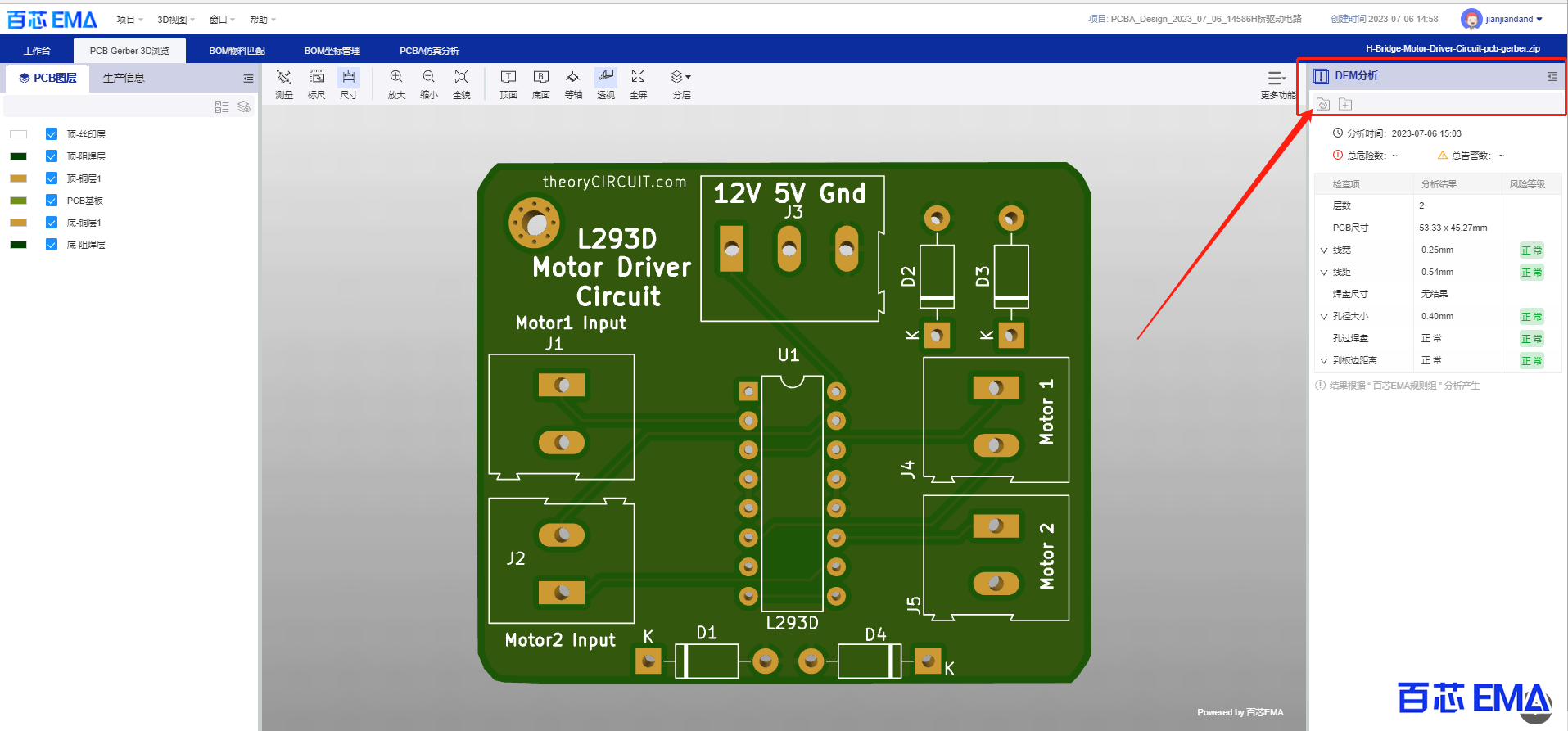The image size is (1568, 731).
Task: Collapse the DFM分析 panel
Action: 1552,76
